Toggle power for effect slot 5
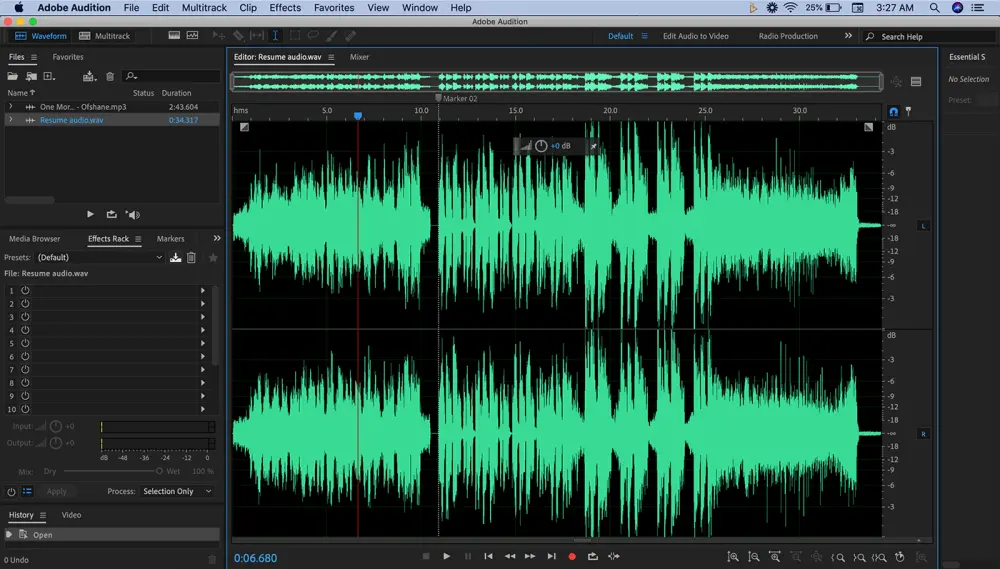This screenshot has height=569, width=1000. [x=25, y=343]
